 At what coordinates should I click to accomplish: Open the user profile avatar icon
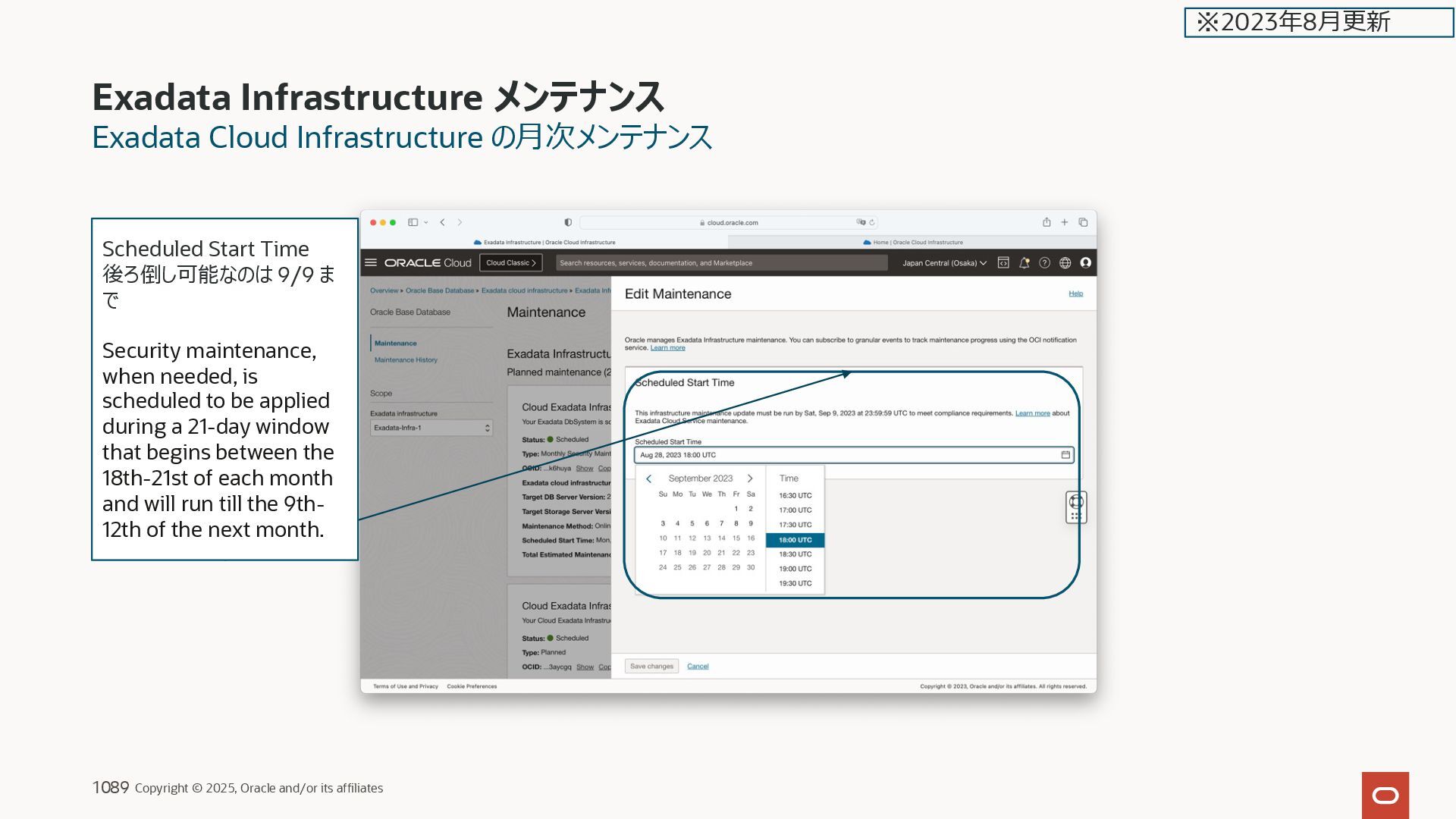click(1085, 263)
